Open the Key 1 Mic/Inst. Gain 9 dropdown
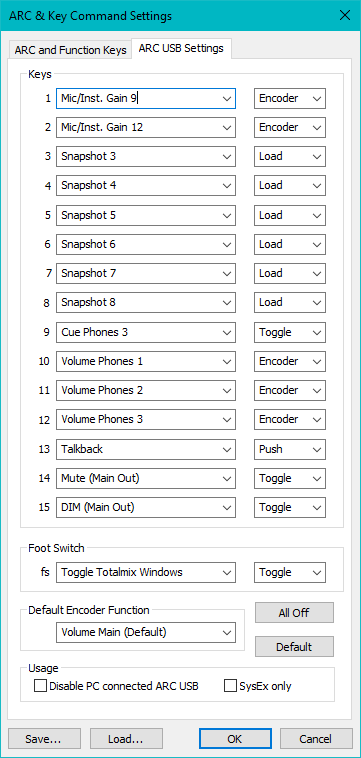 pyautogui.click(x=145, y=98)
